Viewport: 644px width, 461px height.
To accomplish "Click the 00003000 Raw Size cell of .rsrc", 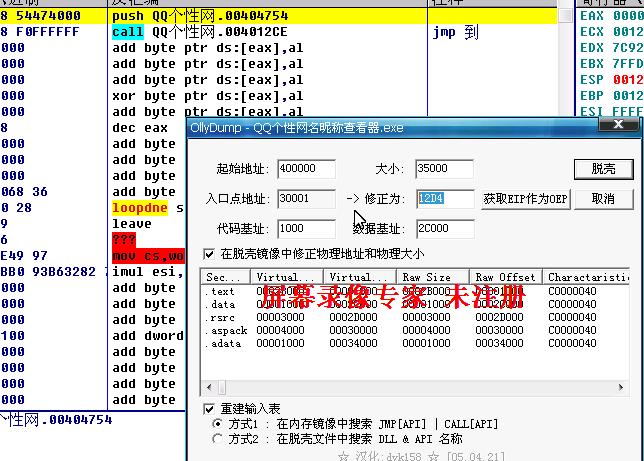I will click(426, 317).
